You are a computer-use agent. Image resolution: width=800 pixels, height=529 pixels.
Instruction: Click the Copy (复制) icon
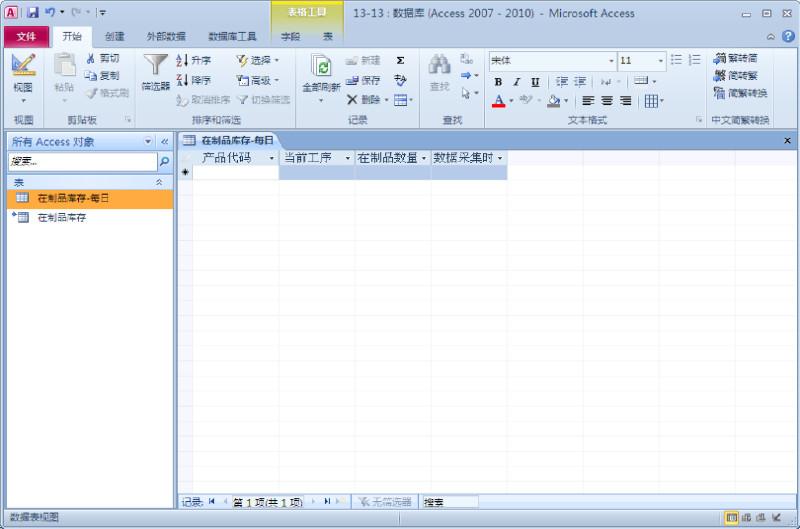click(x=91, y=75)
